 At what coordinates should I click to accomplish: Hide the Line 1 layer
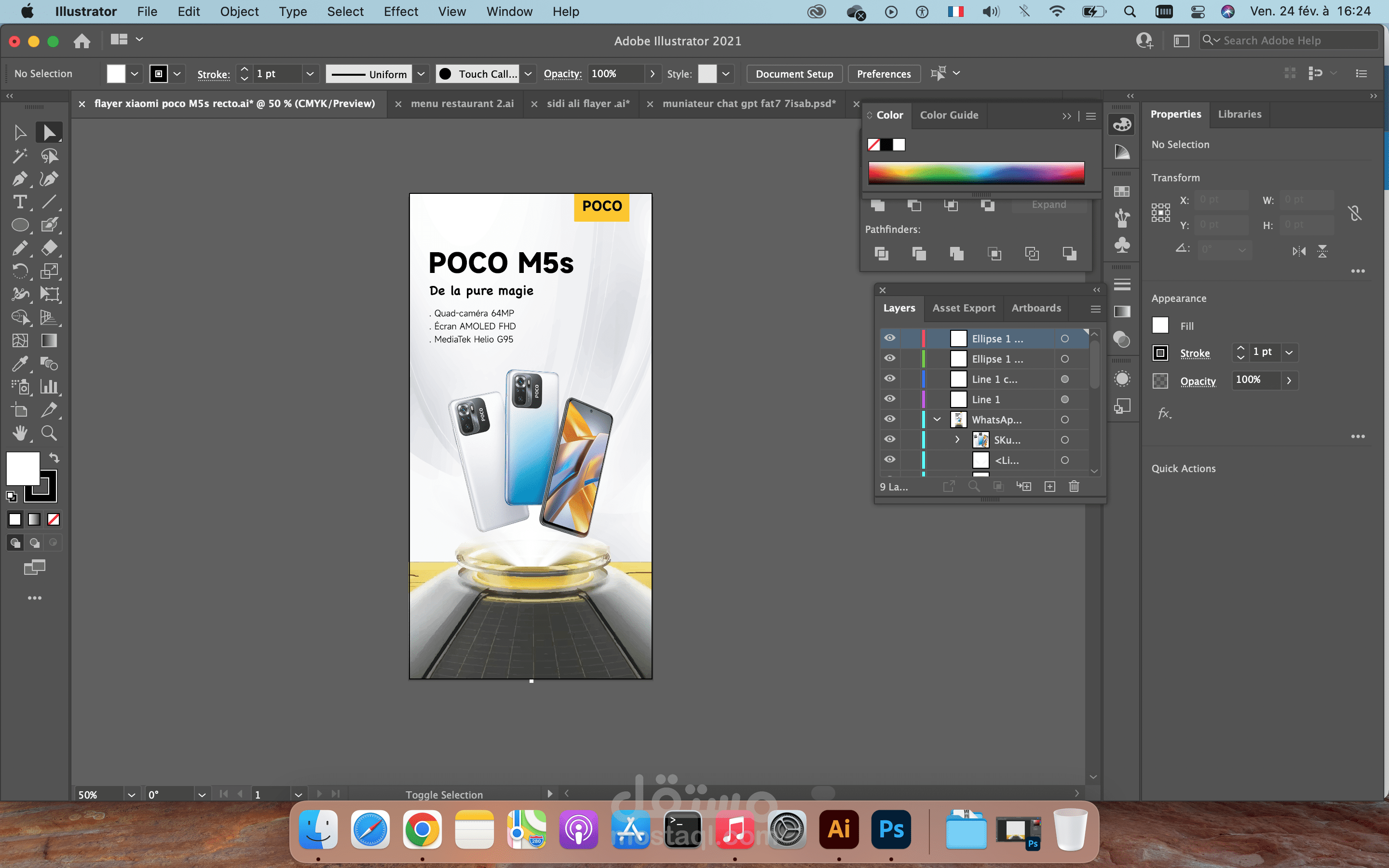pos(890,399)
